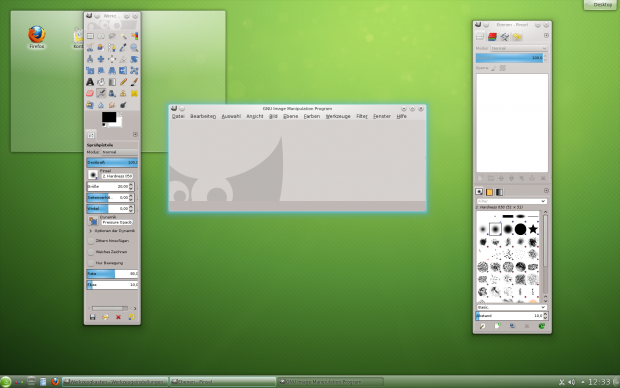This screenshot has width=620, height=388.
Task: Select the Paintbrush tool
Action: point(134,82)
